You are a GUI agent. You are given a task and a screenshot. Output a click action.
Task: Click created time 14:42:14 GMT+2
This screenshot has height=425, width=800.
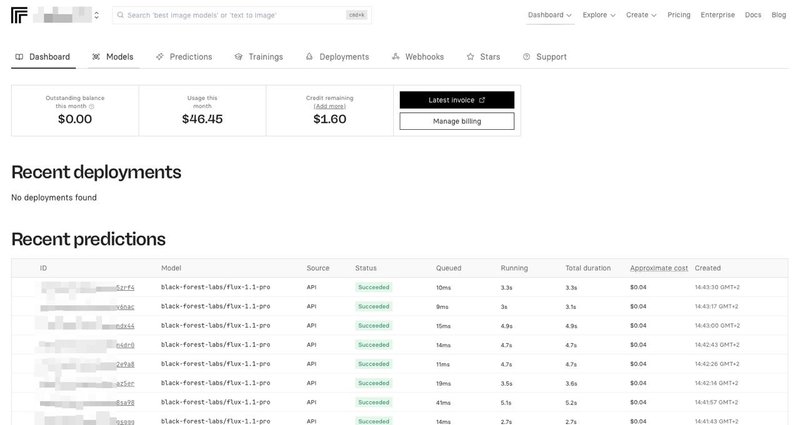coord(716,383)
